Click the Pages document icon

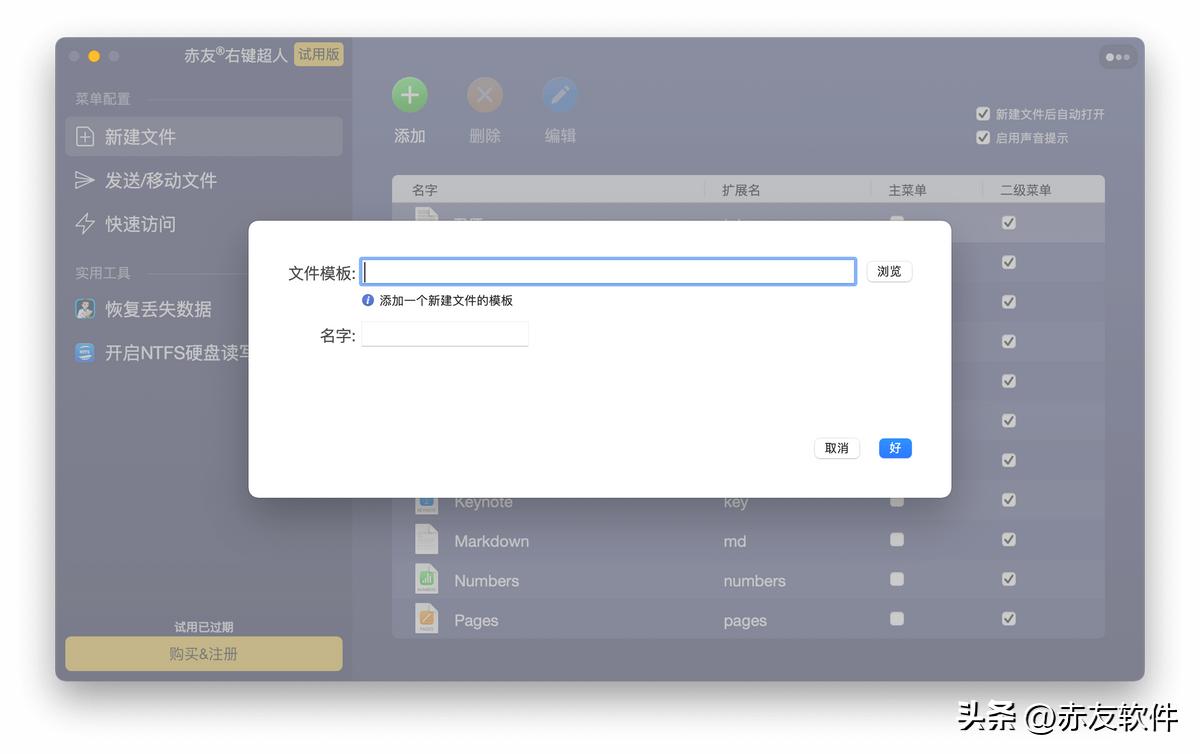(x=426, y=619)
